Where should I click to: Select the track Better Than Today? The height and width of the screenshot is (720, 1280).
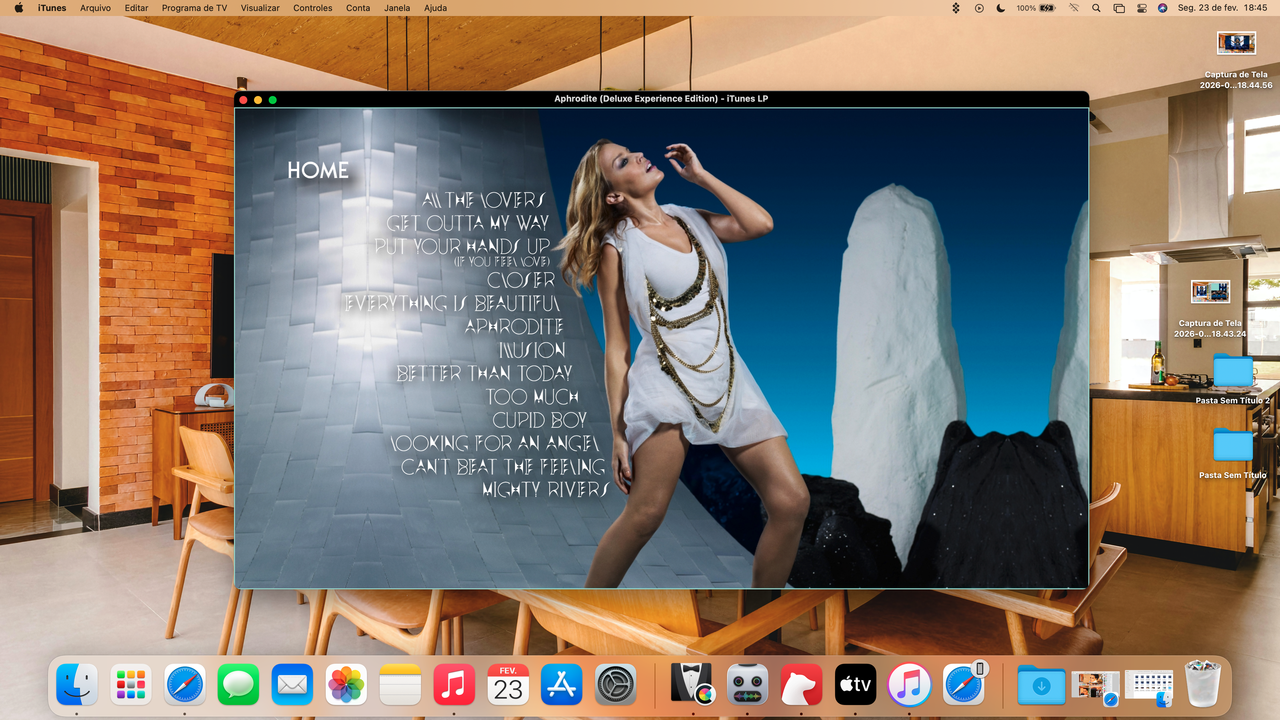pyautogui.click(x=485, y=373)
